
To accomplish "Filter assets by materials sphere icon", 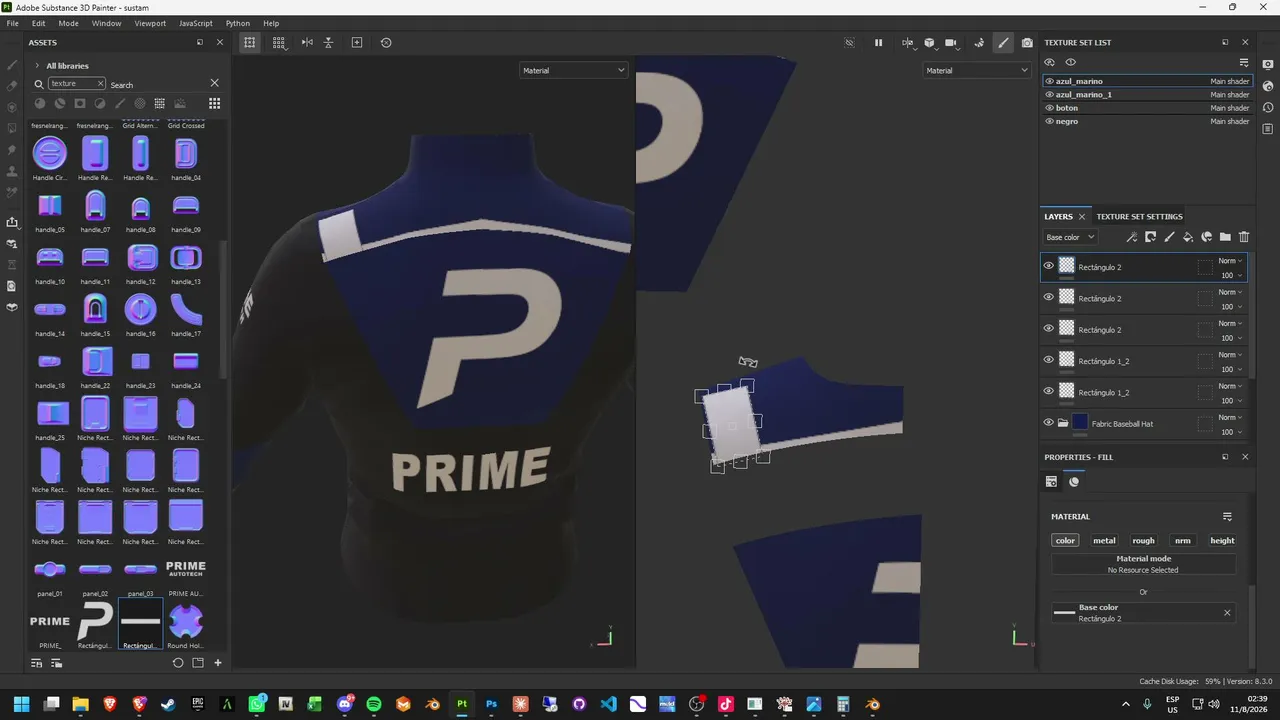I will click(x=40, y=103).
